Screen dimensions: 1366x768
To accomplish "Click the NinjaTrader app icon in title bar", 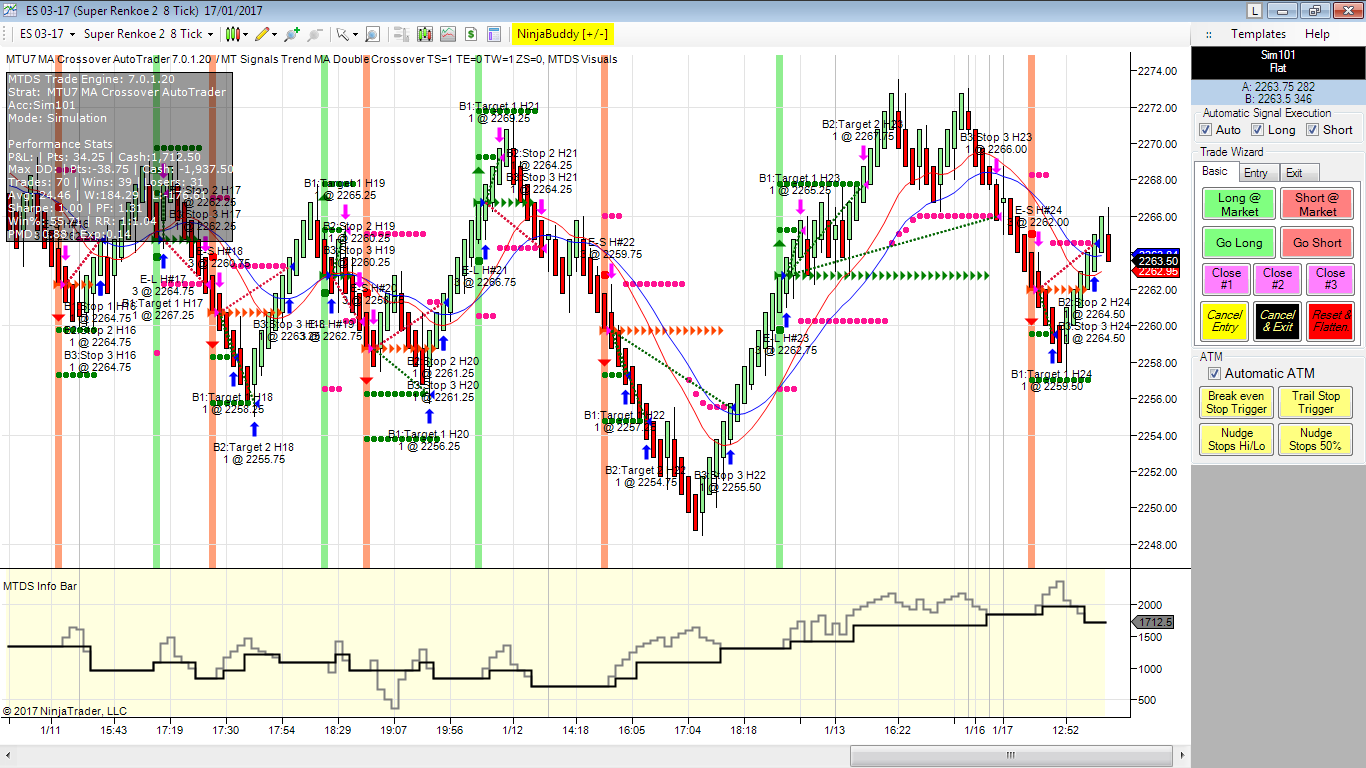I will [x=10, y=10].
